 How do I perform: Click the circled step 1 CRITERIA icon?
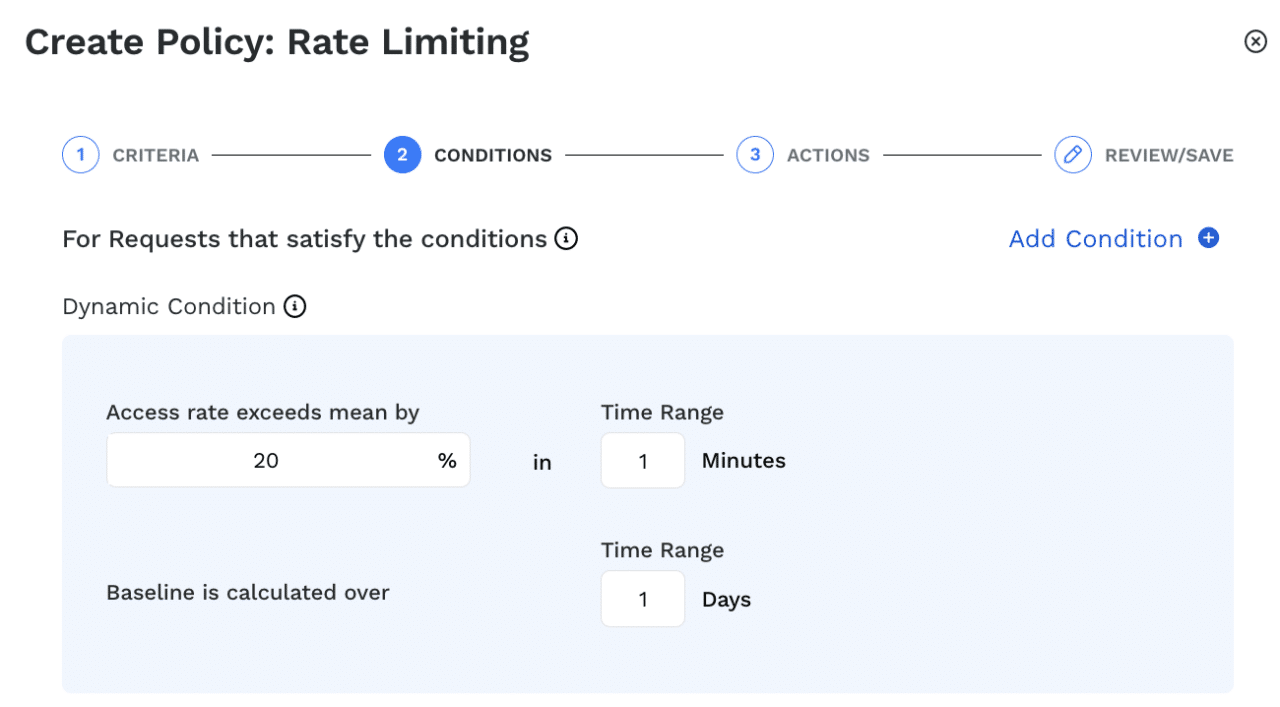(x=81, y=154)
